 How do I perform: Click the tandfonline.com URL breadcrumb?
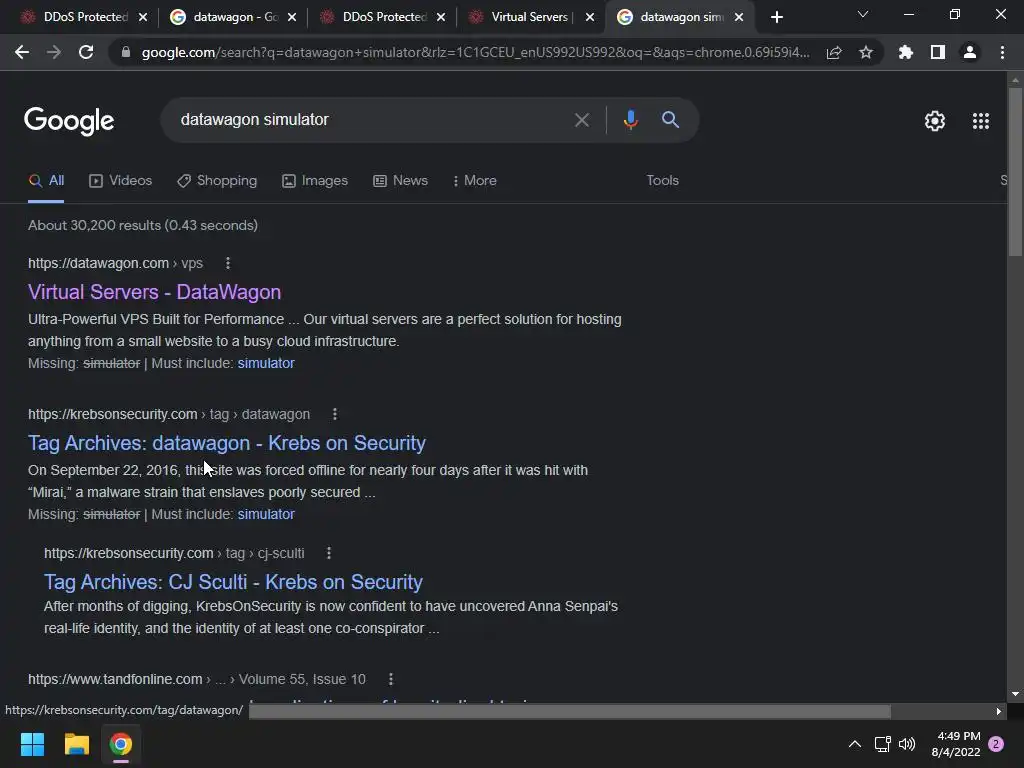(x=197, y=679)
